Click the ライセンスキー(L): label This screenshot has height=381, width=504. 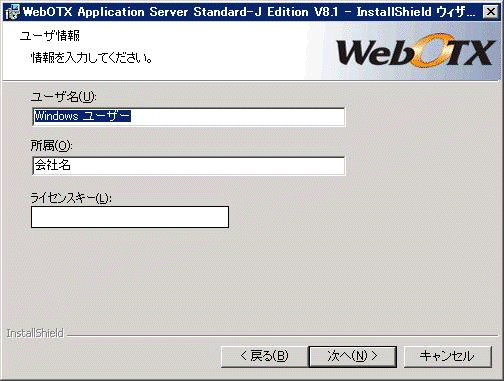(71, 198)
